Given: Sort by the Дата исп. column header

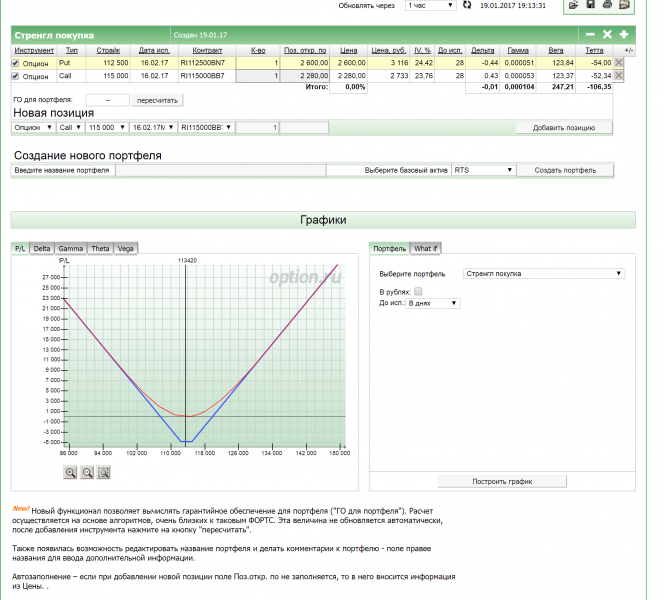Looking at the screenshot, I should click(154, 50).
